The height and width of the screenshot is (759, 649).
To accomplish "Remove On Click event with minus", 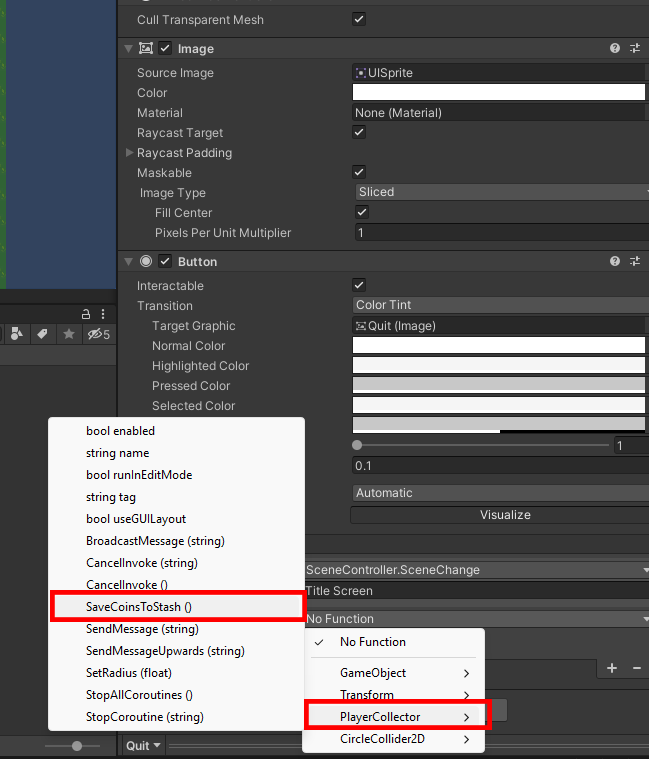I will pos(637,668).
